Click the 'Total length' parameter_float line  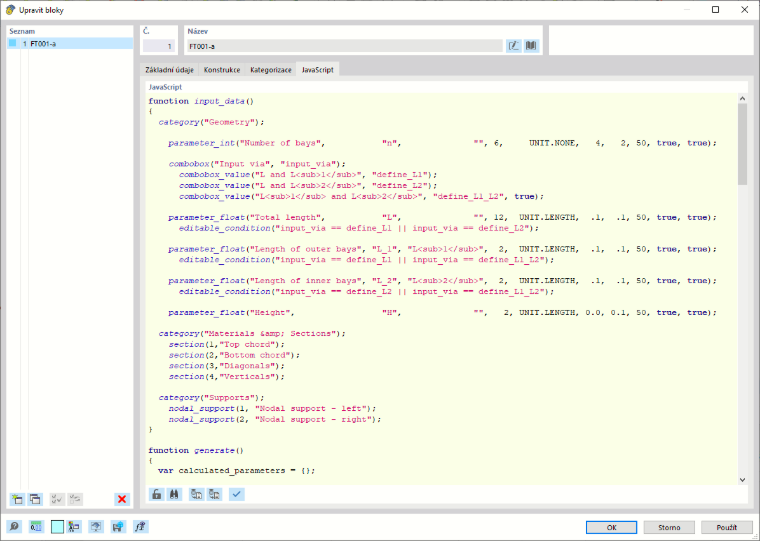(442, 217)
